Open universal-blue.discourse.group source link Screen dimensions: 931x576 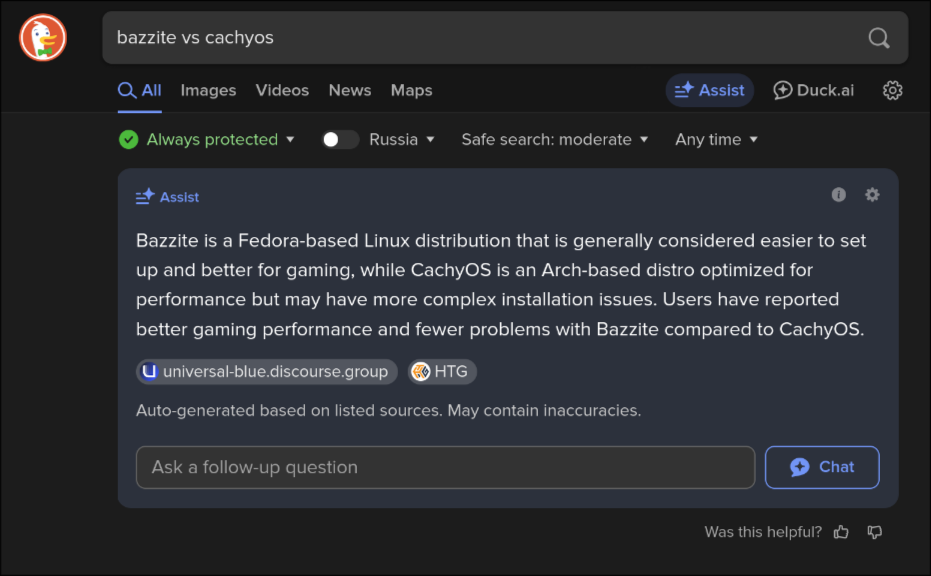(267, 372)
